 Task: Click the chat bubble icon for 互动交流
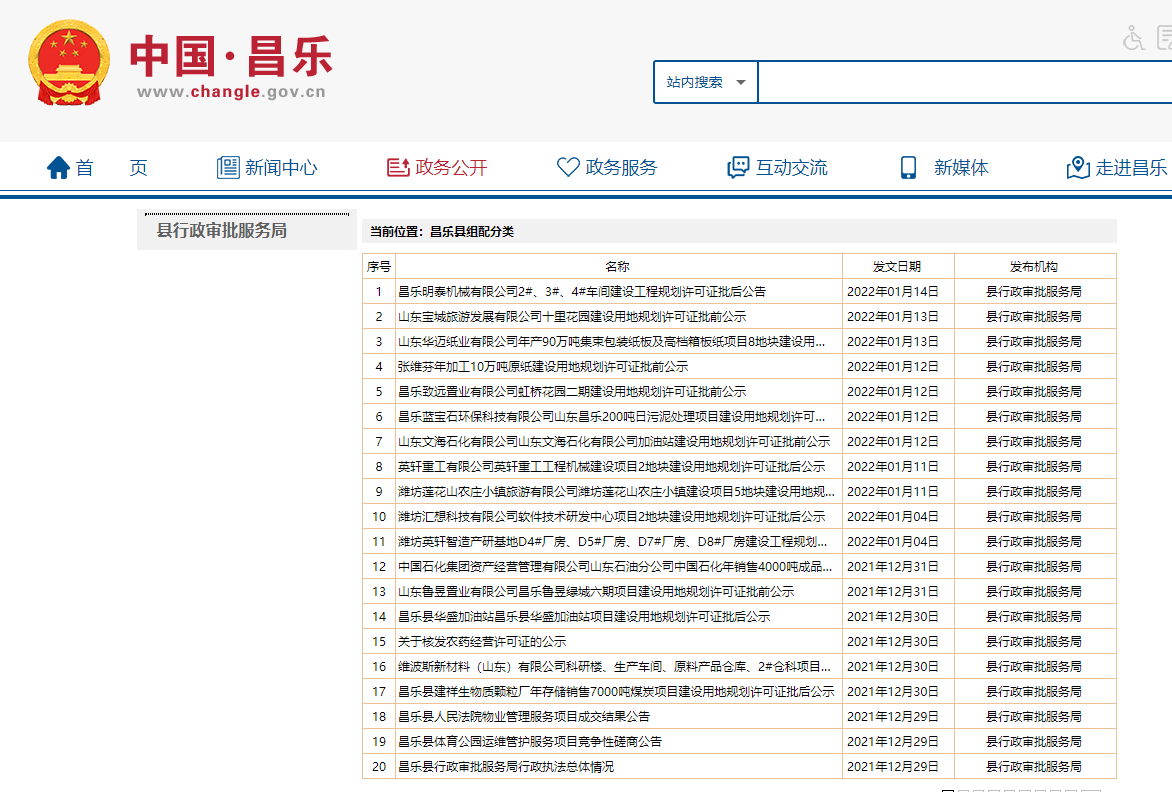coord(738,168)
